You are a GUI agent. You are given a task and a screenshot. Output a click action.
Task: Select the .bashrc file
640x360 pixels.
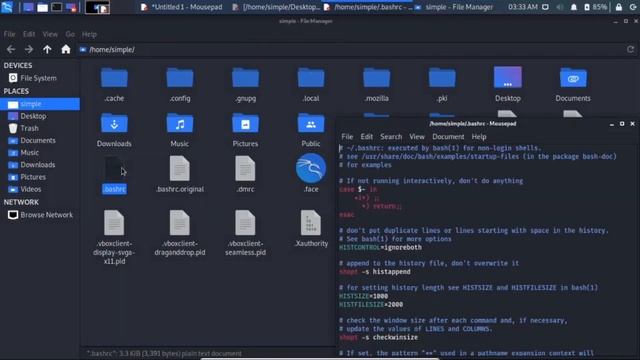point(114,174)
